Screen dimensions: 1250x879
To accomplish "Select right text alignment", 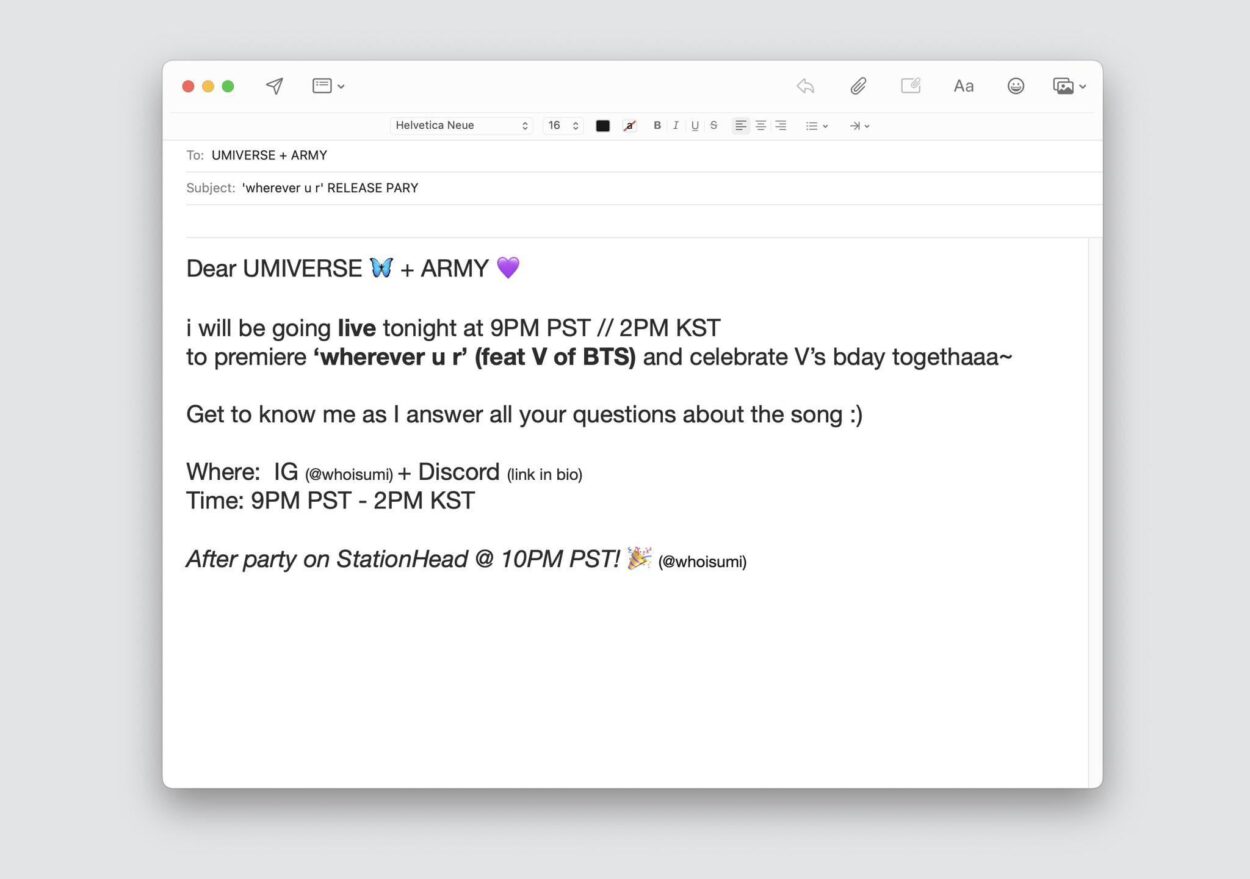I will pos(780,126).
